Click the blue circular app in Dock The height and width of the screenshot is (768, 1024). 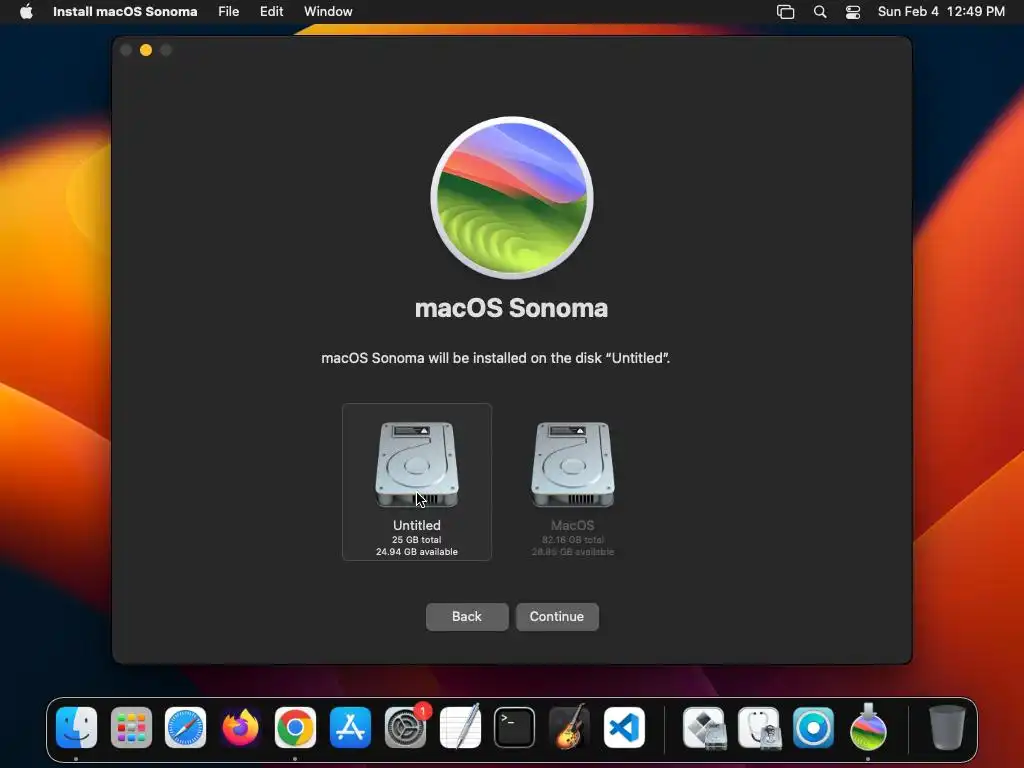pyautogui.click(x=813, y=728)
